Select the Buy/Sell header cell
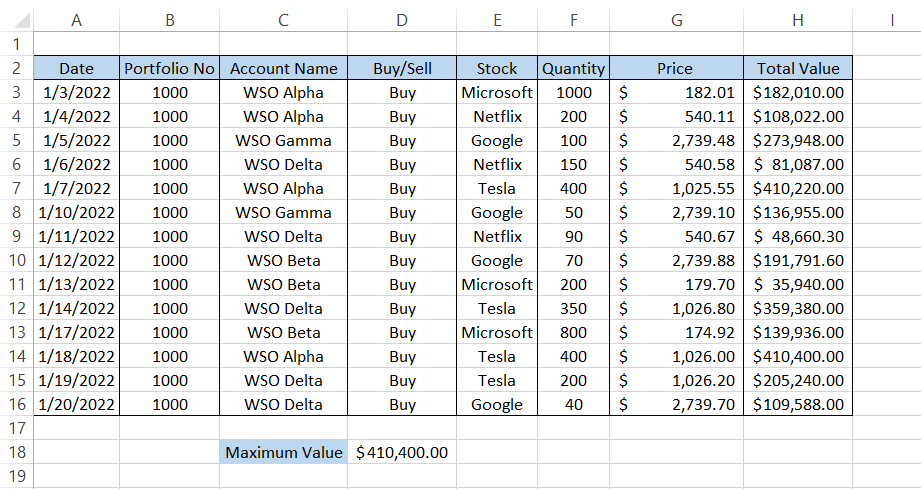 click(402, 69)
